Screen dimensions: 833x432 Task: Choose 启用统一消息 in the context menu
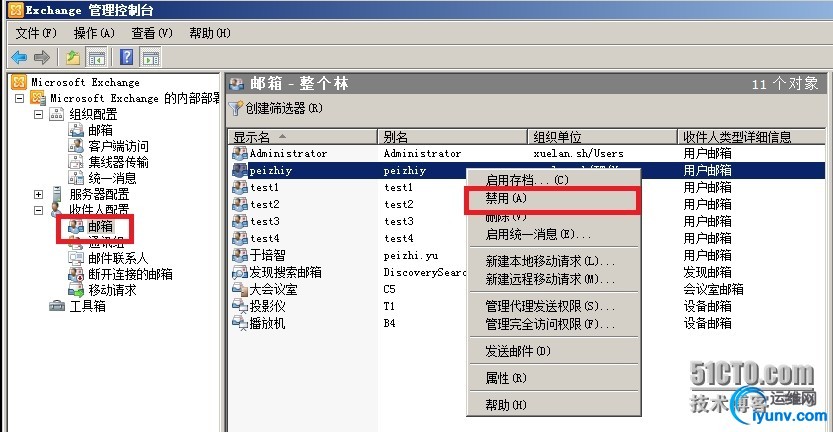point(554,234)
